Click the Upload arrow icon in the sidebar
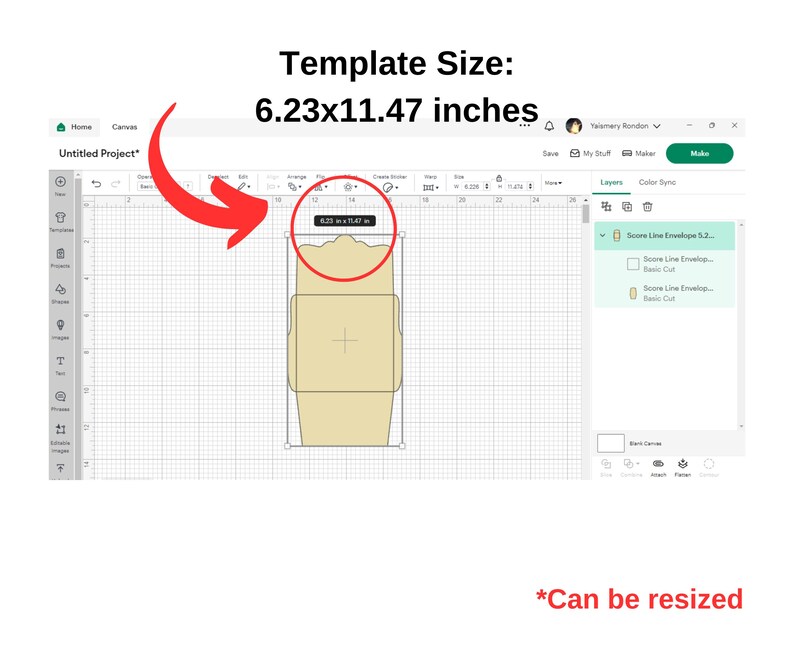Viewport: 794px width, 666px height. [60, 468]
